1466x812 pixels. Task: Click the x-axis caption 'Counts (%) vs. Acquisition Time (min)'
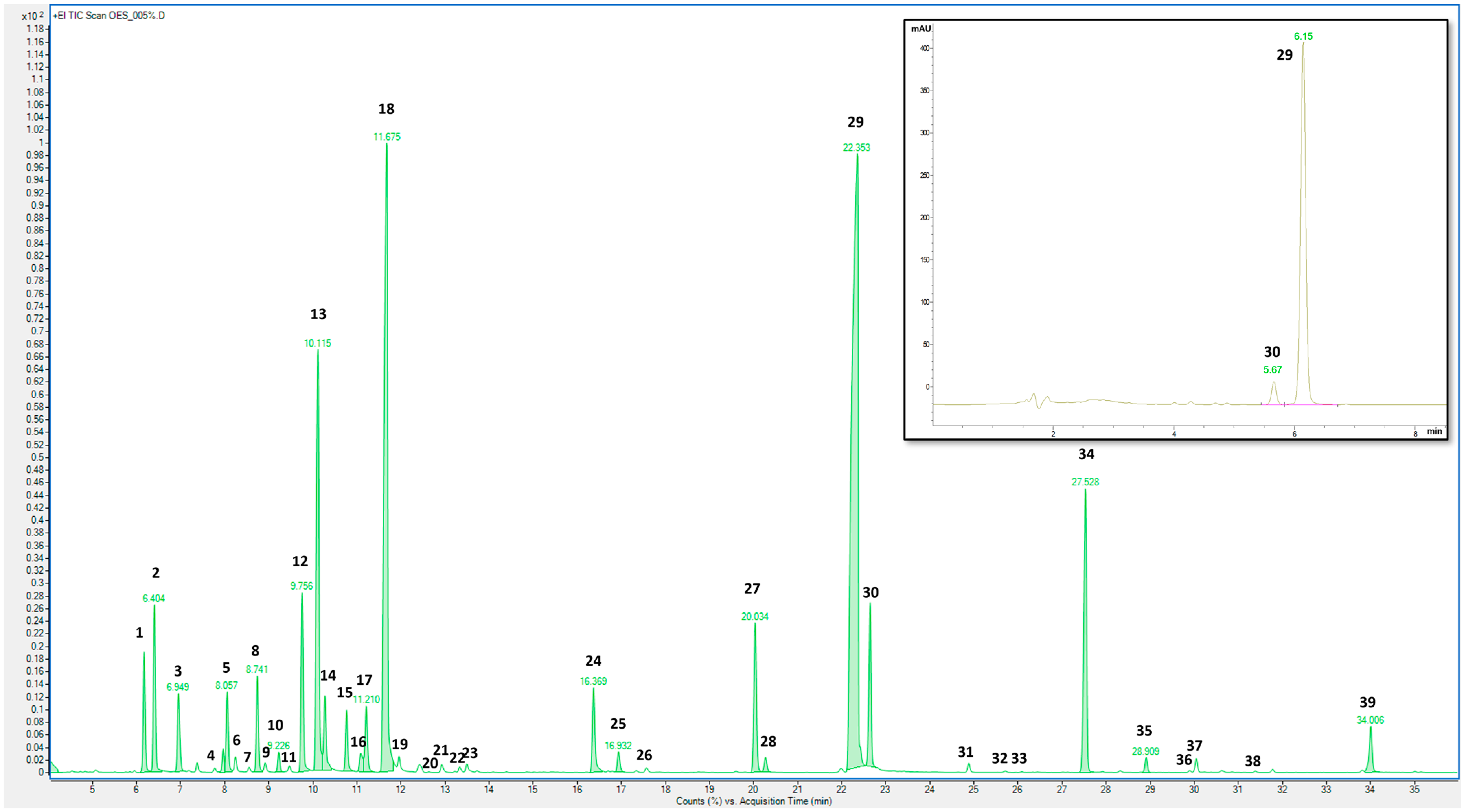pyautogui.click(x=754, y=801)
